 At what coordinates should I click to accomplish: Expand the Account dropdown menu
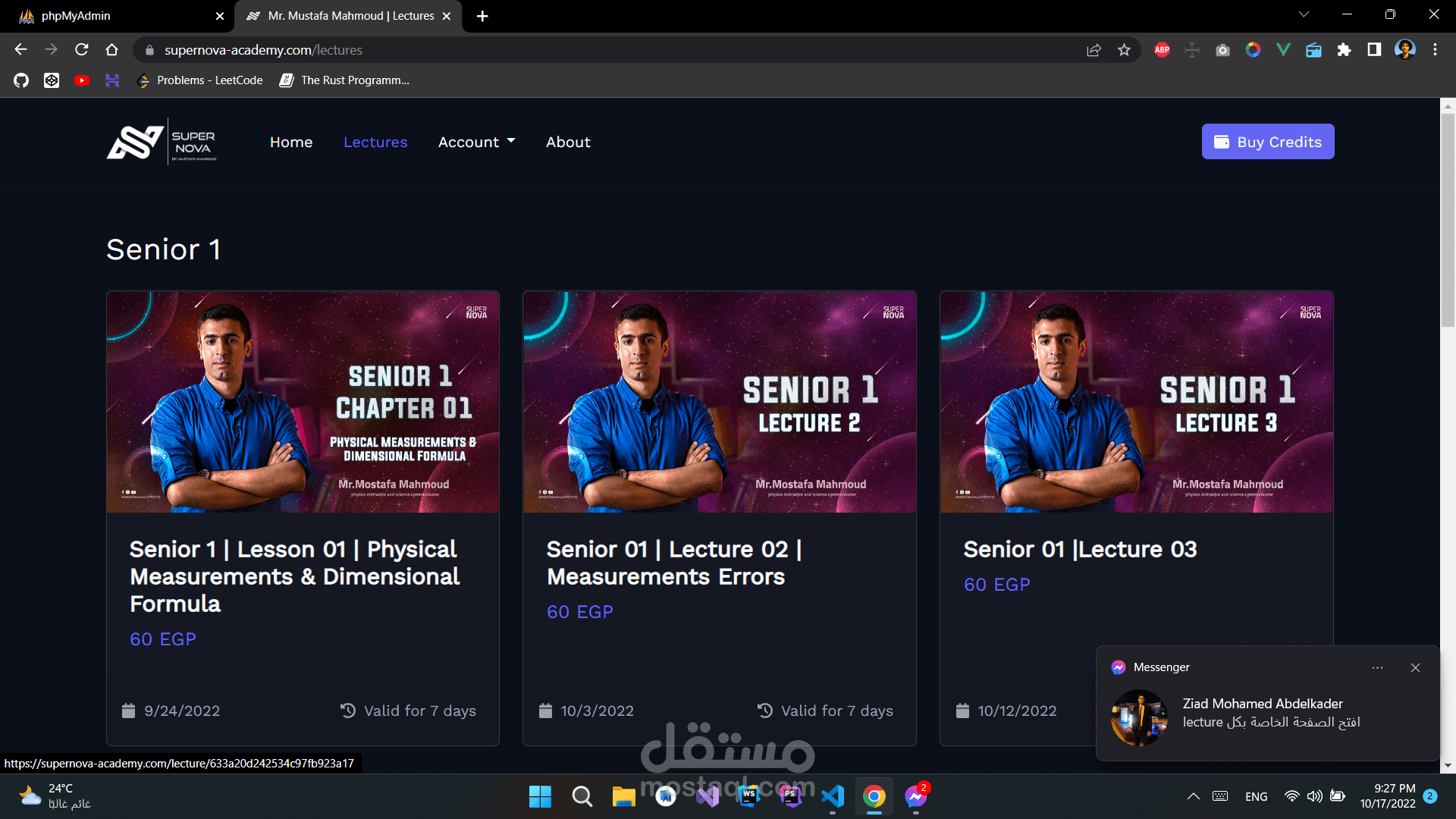[476, 142]
